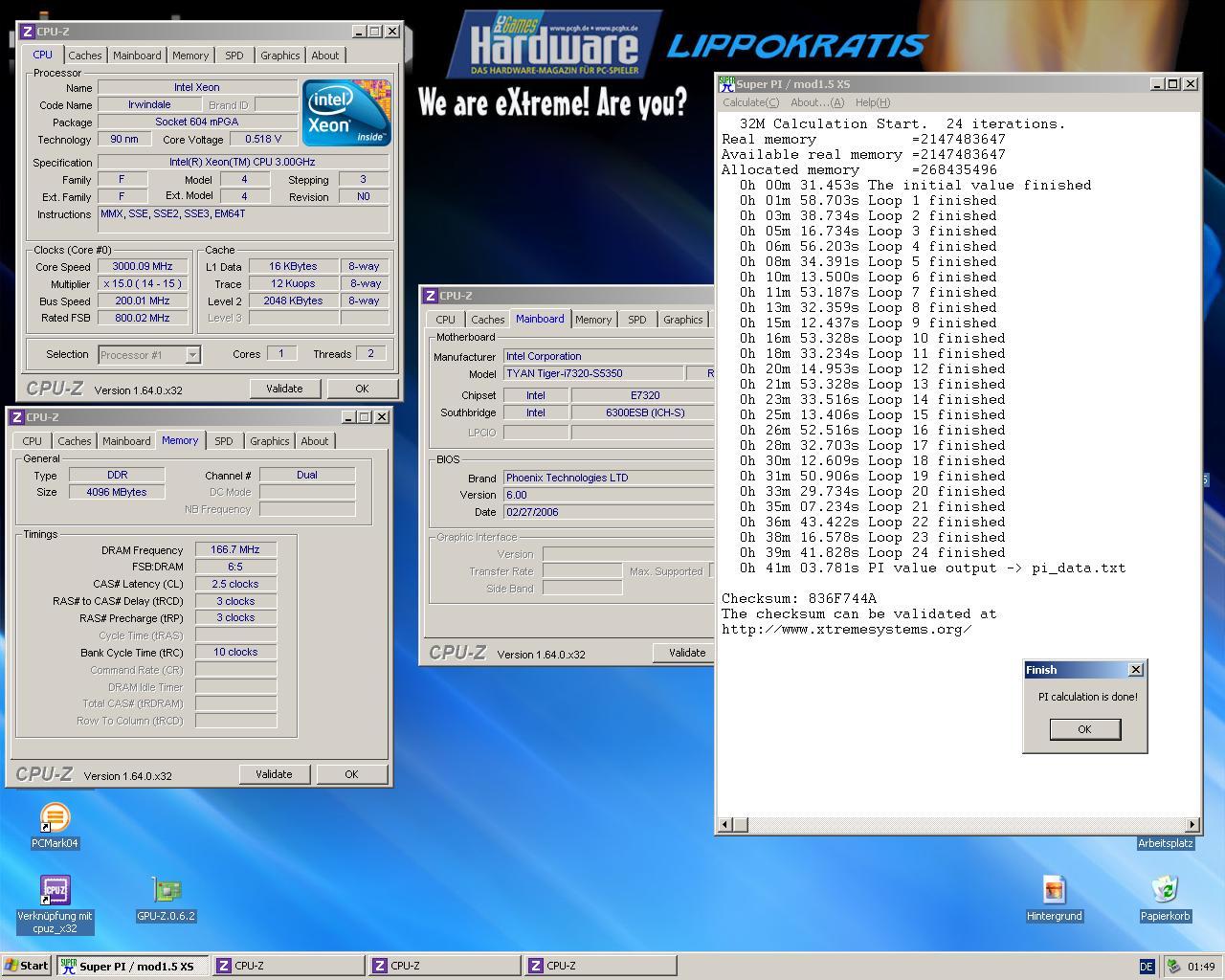Click OK in the Memory window
Viewport: 1225px width, 980px height.
351,774
